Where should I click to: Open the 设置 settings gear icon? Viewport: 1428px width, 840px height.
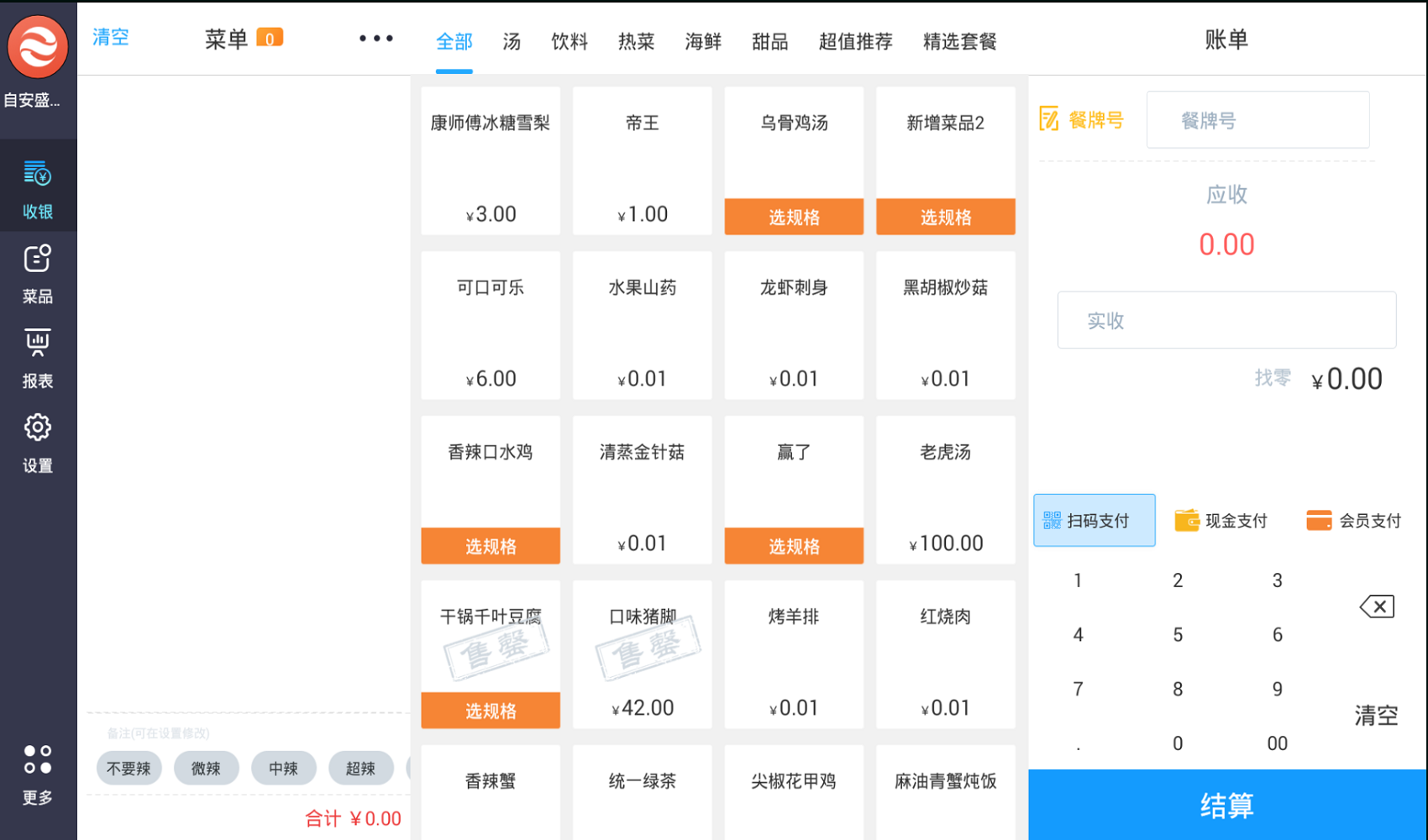click(x=38, y=443)
